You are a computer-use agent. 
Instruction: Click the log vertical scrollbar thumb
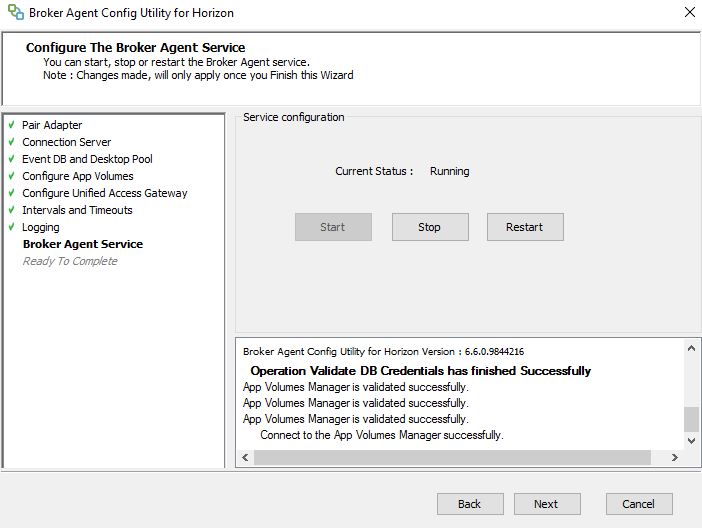click(691, 419)
